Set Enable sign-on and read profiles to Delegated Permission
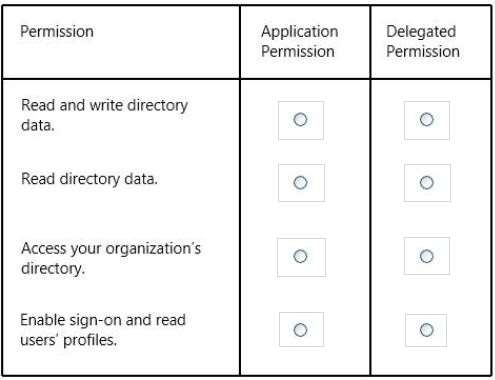This screenshot has width=495, height=380. (x=427, y=330)
